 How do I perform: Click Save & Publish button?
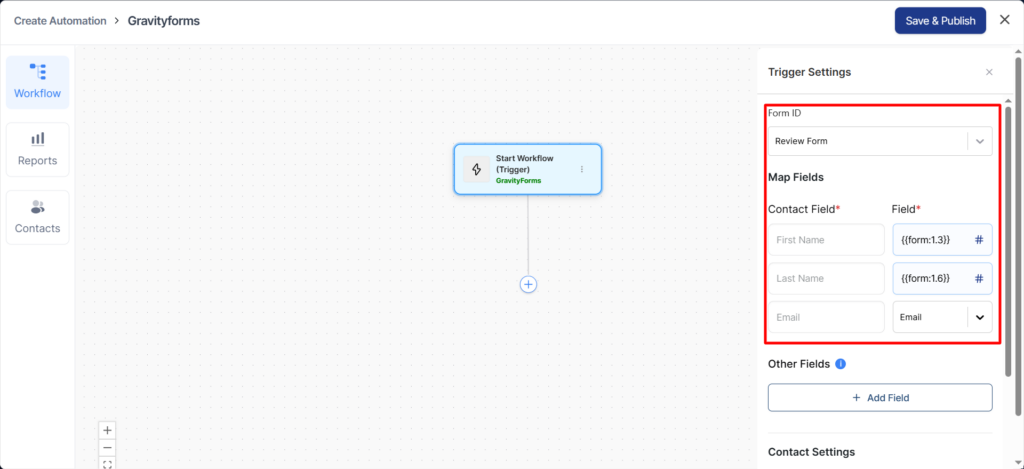pos(940,21)
